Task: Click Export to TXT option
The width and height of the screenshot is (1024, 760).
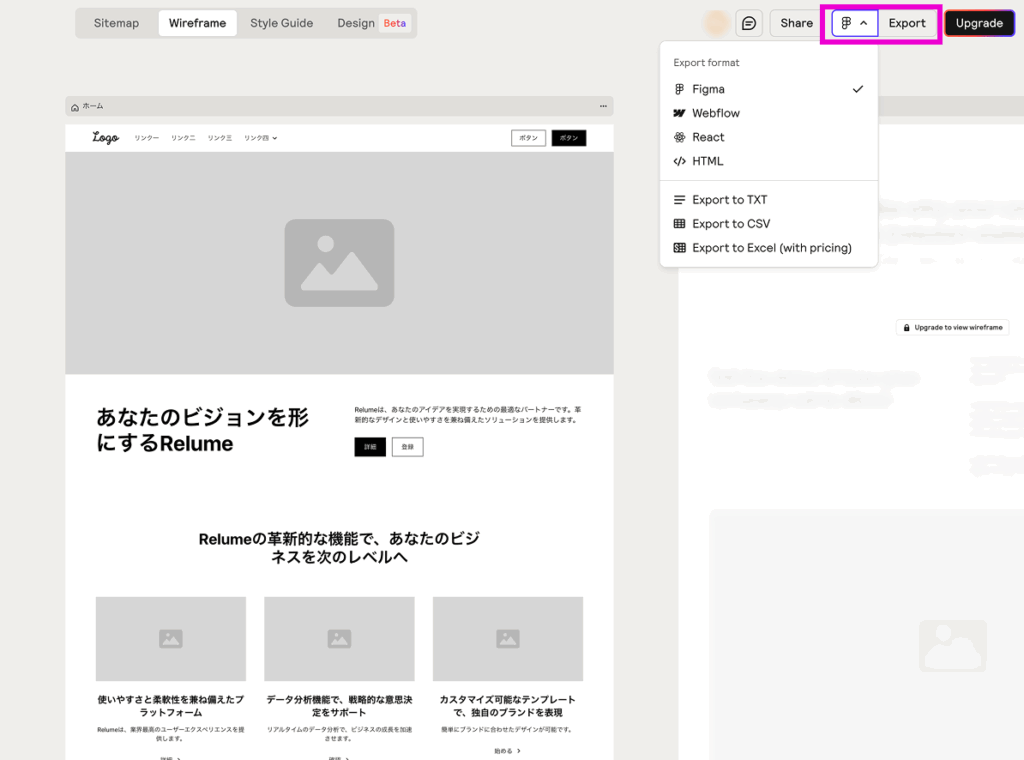Action: pyautogui.click(x=729, y=200)
